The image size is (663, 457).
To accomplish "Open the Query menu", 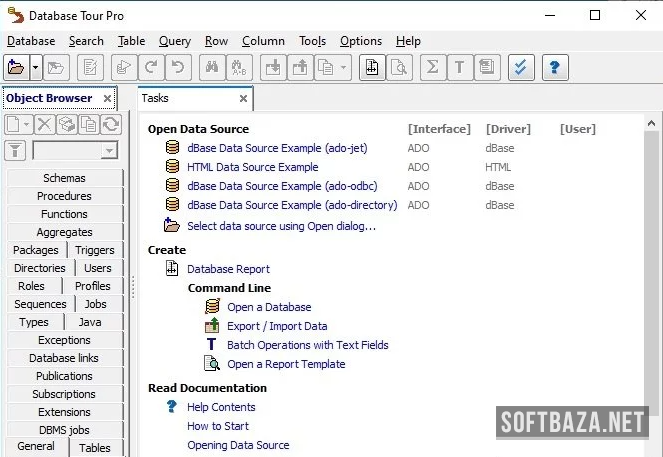I will click(x=174, y=41).
